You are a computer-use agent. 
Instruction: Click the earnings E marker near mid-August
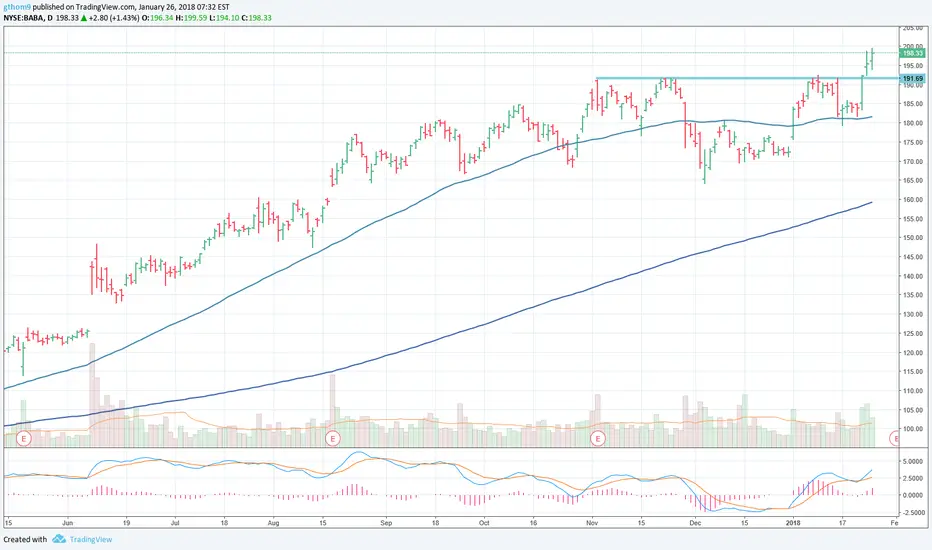(332, 439)
